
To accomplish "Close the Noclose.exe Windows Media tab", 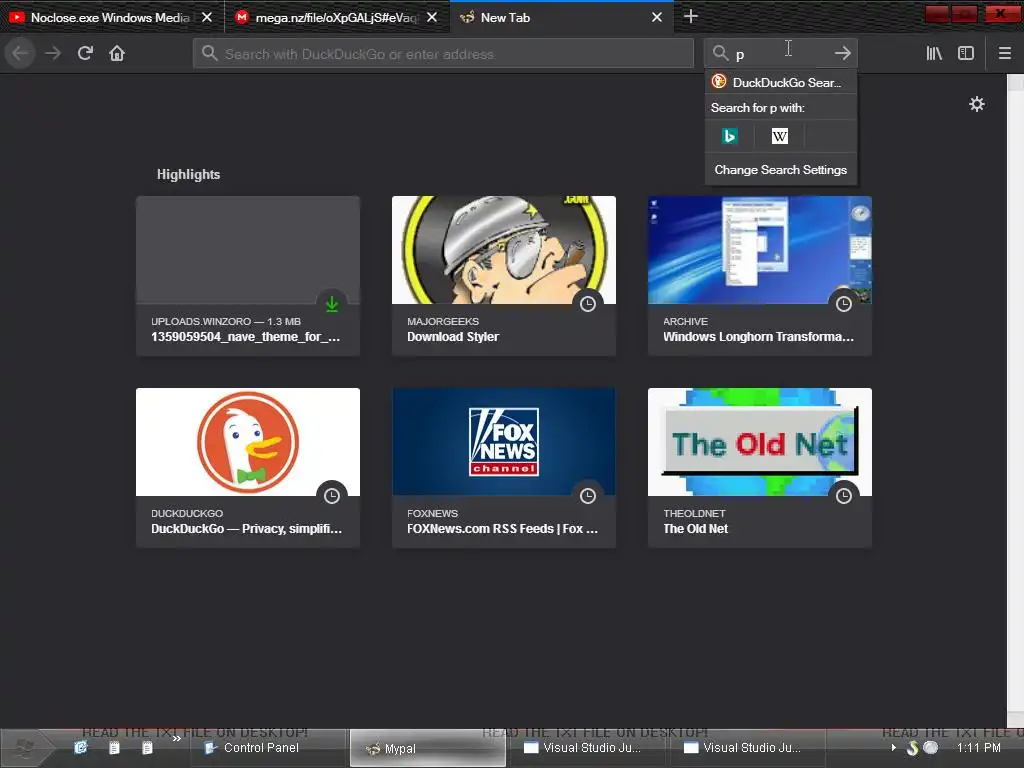I will [x=206, y=18].
